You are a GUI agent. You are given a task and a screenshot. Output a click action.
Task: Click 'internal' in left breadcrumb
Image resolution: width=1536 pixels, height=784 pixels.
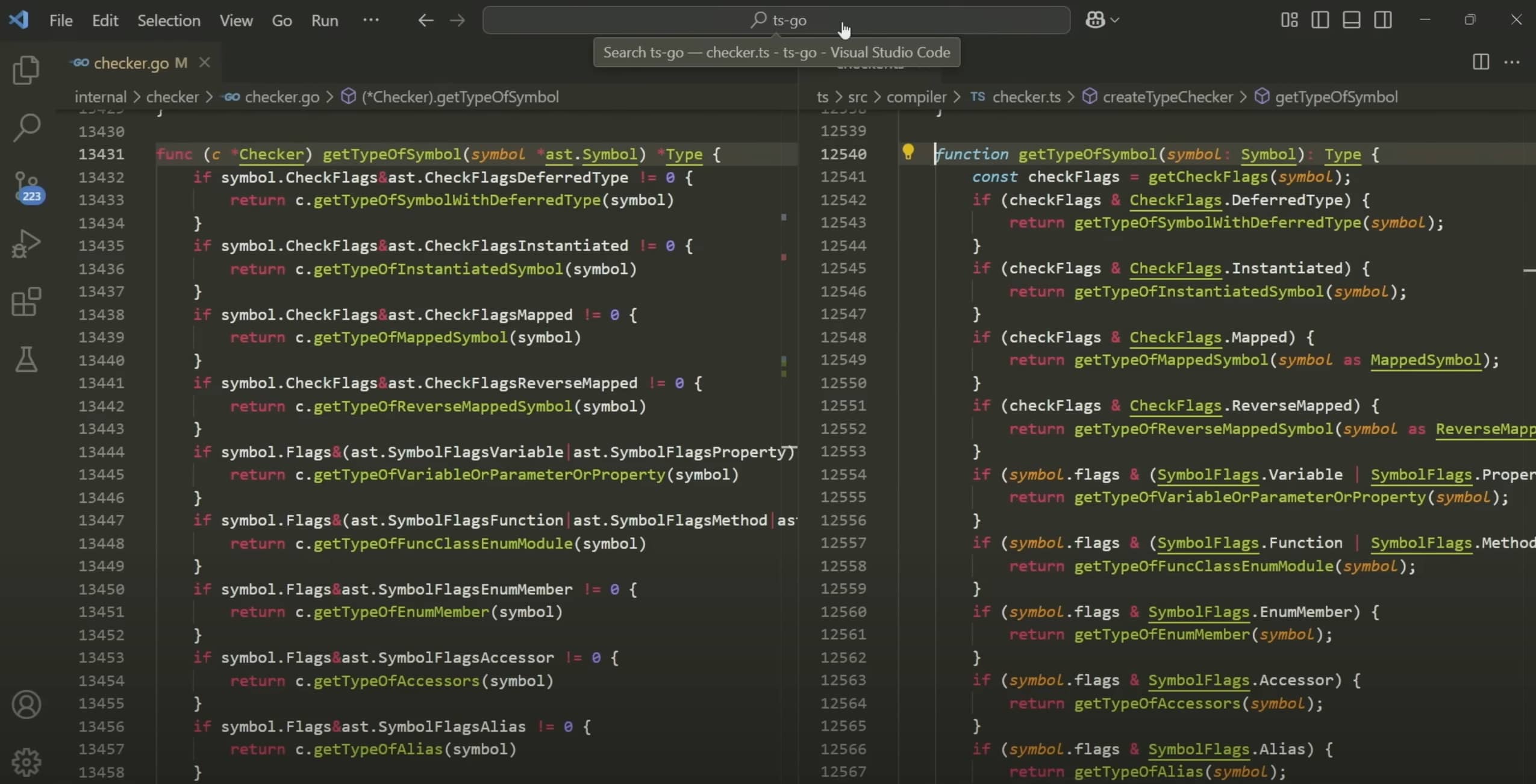[101, 97]
